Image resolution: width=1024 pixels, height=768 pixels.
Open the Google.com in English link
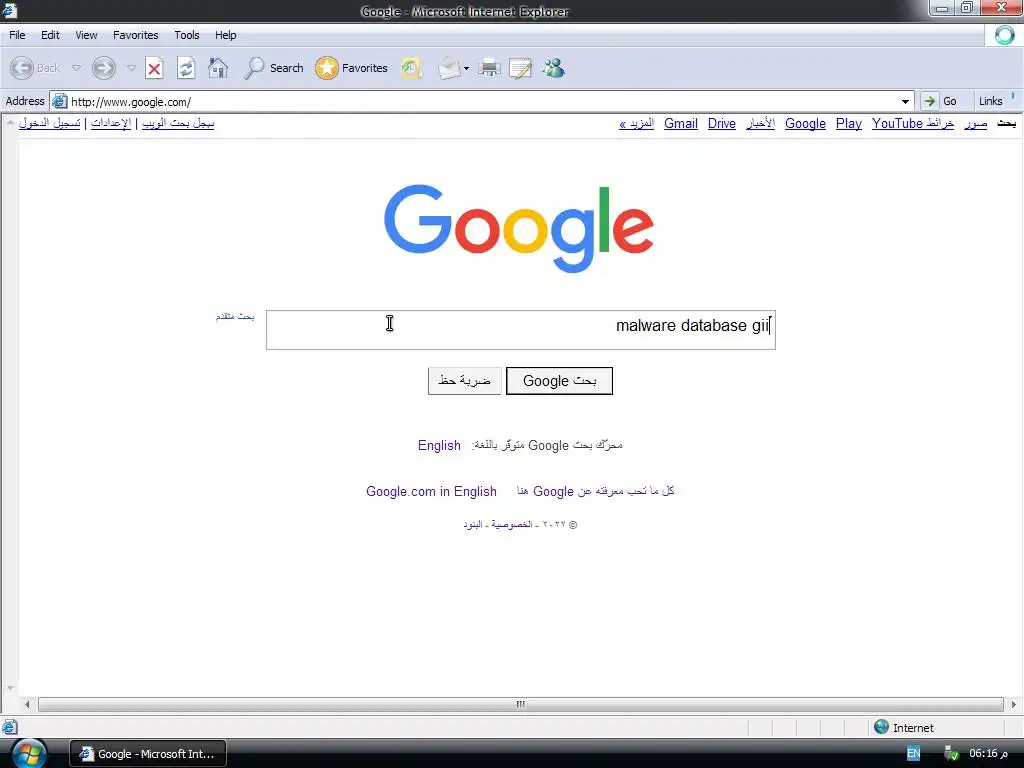[x=431, y=491]
